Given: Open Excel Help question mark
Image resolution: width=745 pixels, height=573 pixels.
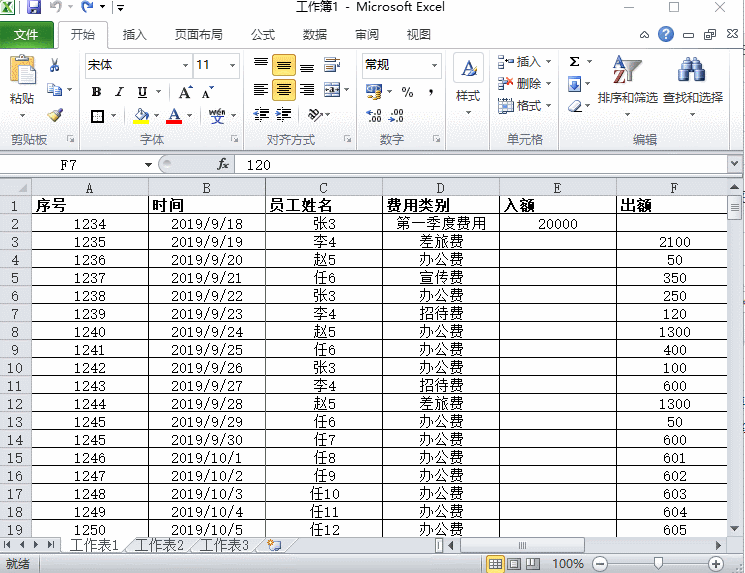Looking at the screenshot, I should [666, 34].
